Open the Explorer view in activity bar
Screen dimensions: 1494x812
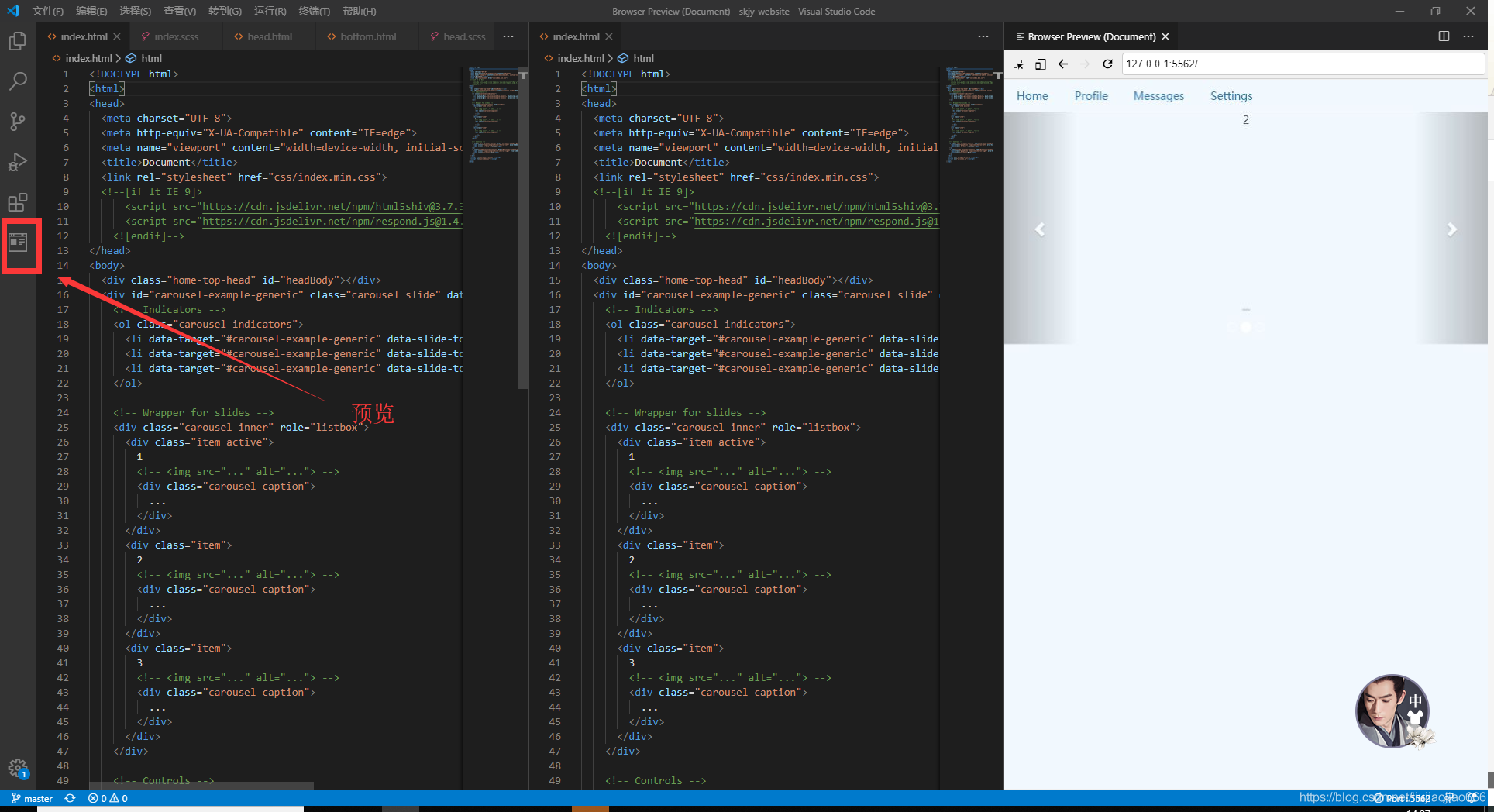coord(17,41)
